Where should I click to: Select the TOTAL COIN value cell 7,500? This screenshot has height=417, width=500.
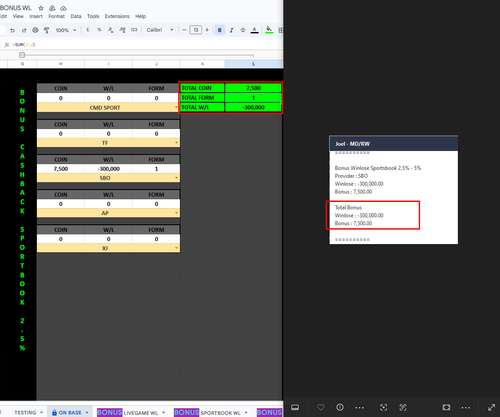[253, 88]
